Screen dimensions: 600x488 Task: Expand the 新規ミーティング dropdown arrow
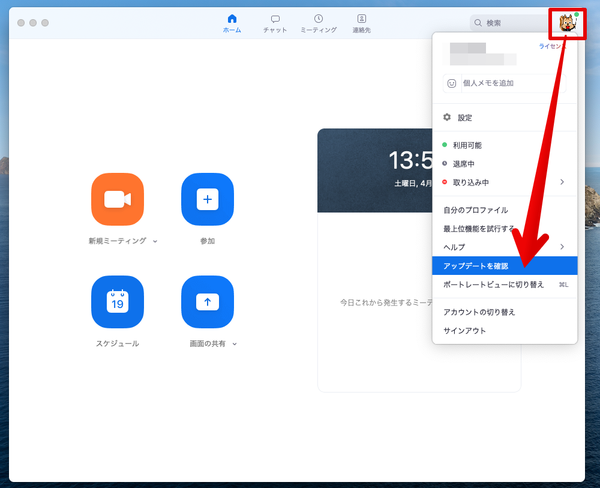[x=155, y=241]
